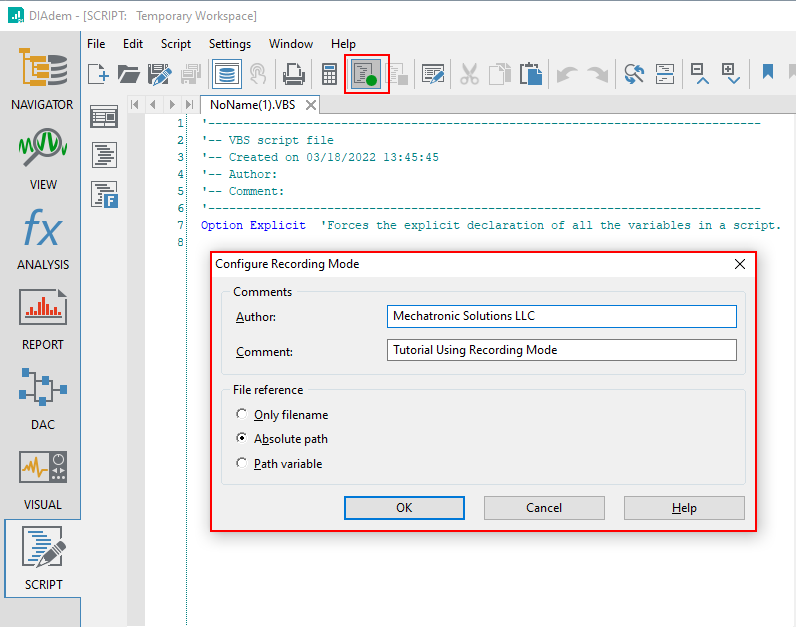This screenshot has height=627, width=796.
Task: Open the Settings menu
Action: 230,44
